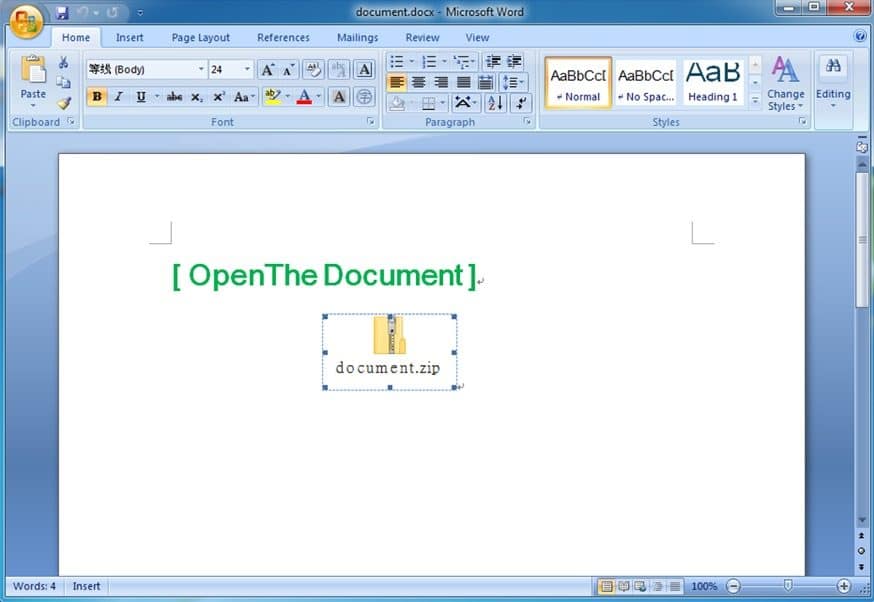The height and width of the screenshot is (602, 874).
Task: Open the Change Styles dropdown
Action: pos(785,85)
